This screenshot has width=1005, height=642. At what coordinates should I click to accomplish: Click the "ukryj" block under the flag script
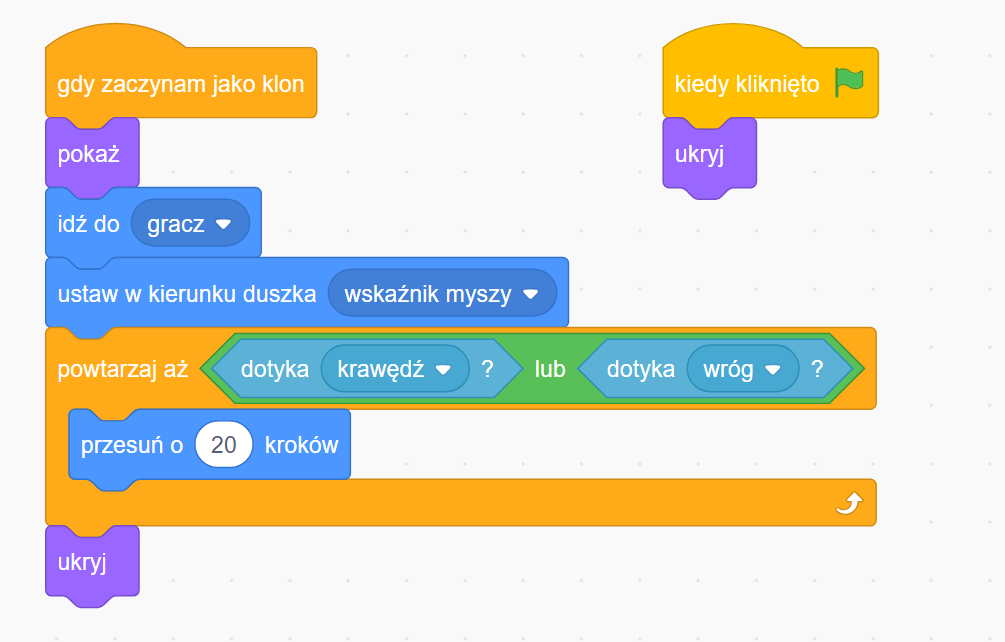[699, 154]
